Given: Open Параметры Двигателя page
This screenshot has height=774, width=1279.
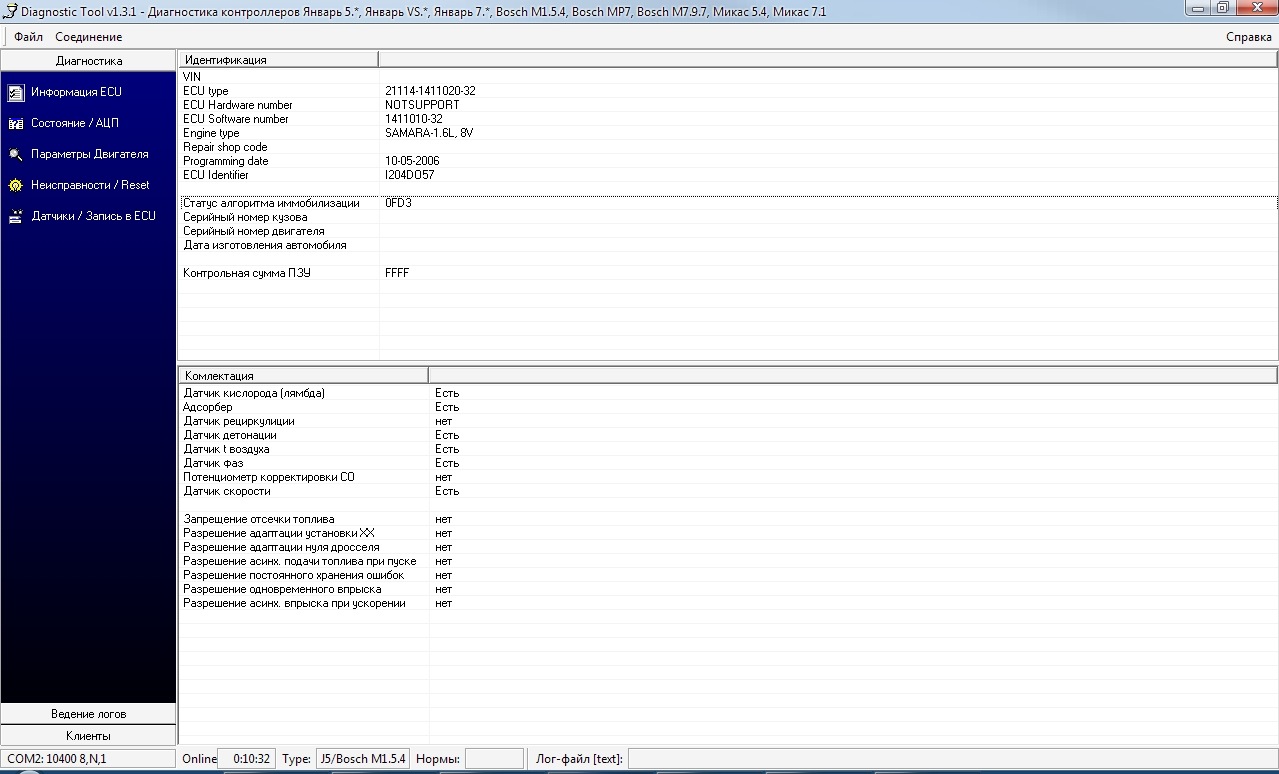Looking at the screenshot, I should (x=90, y=154).
